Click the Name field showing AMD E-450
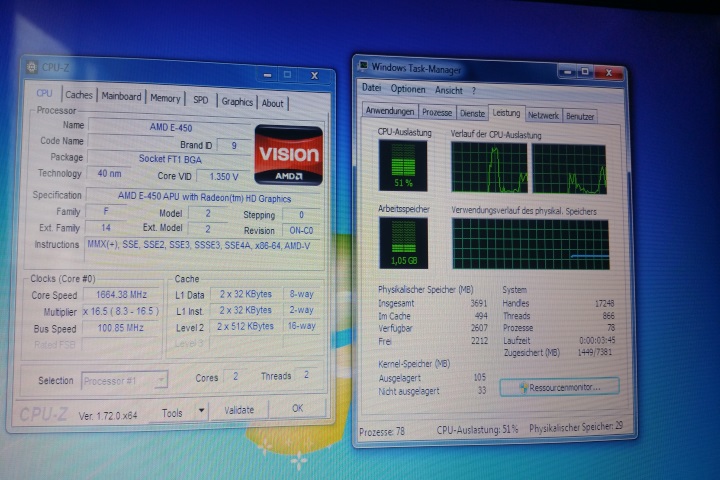This screenshot has height=480, width=720. pos(169,127)
